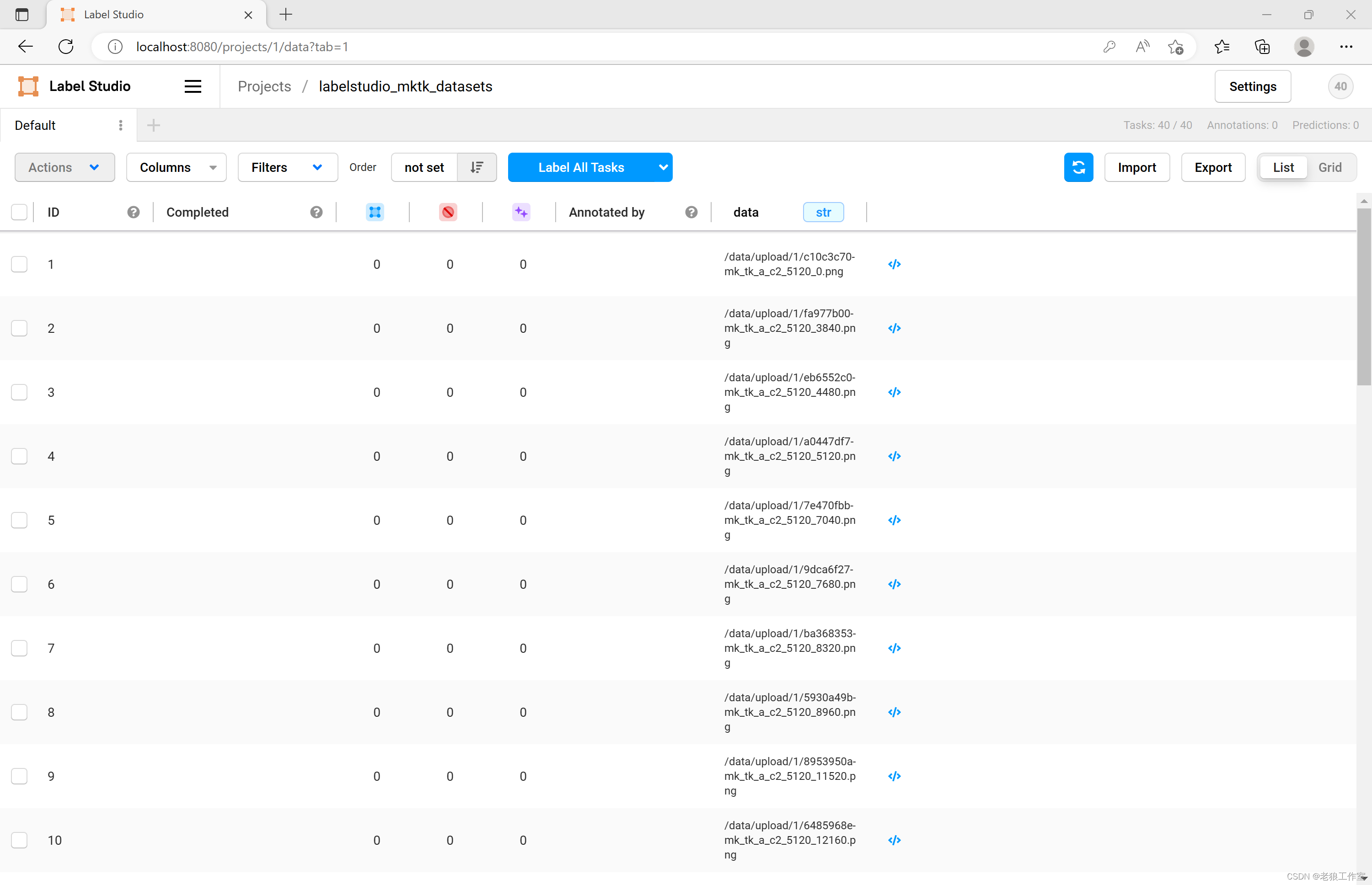Open Default tab three-dot options

coord(121,125)
